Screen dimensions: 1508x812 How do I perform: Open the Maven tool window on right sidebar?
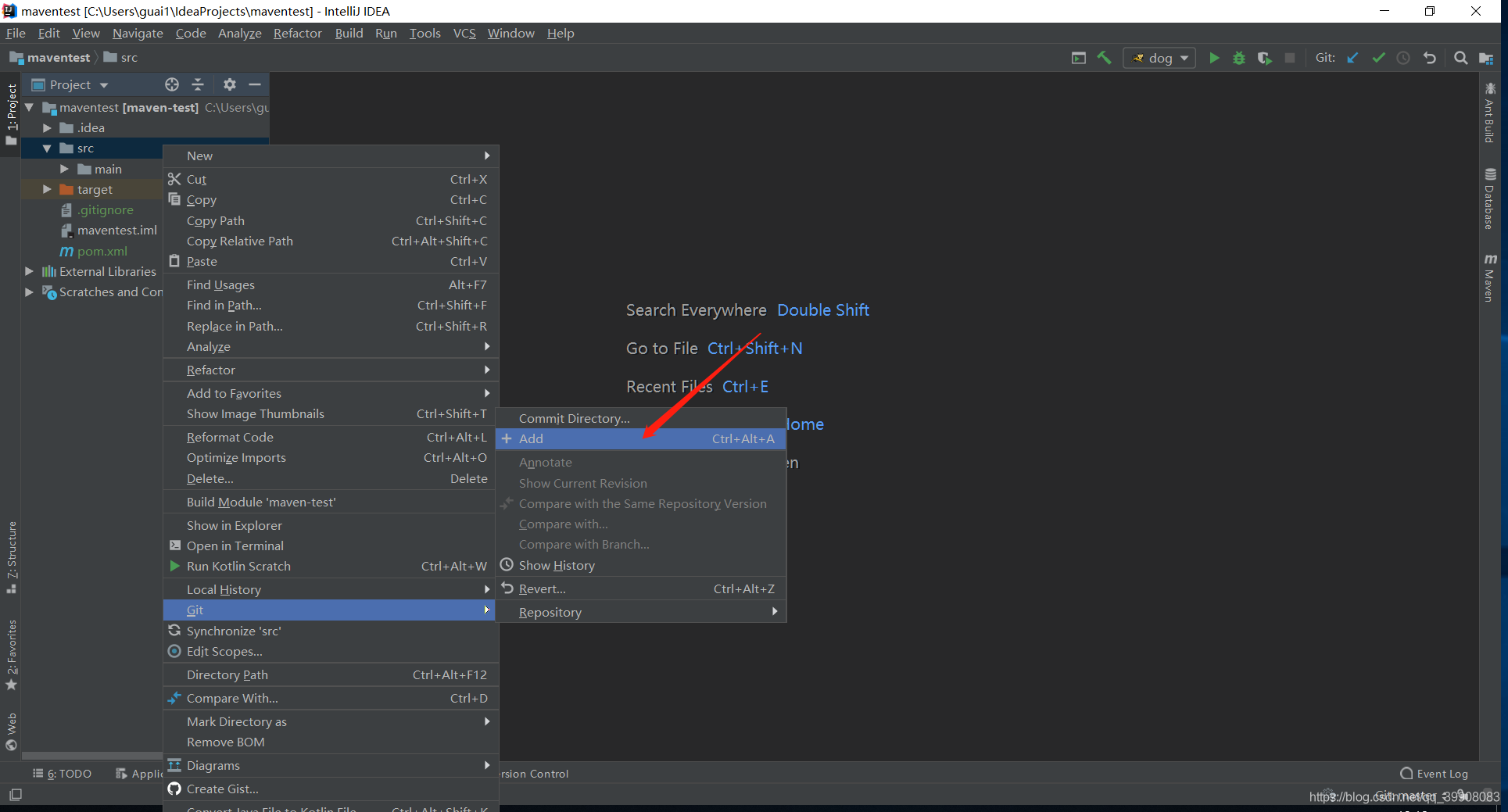click(1490, 277)
